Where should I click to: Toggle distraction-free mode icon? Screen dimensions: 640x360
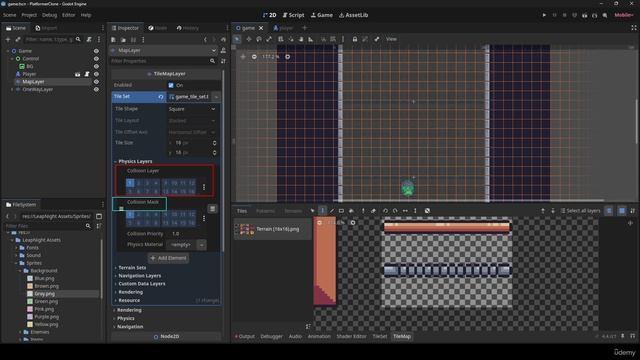[x=633, y=28]
